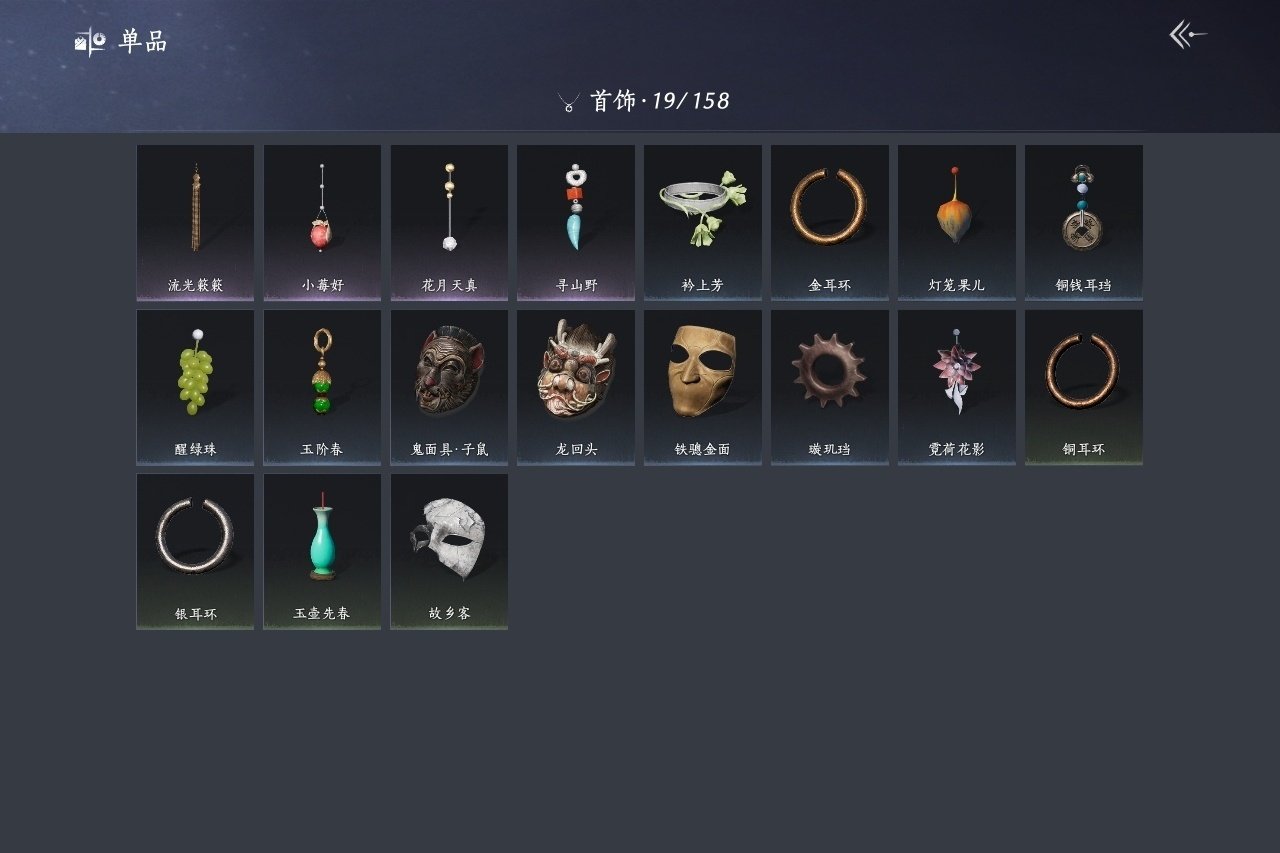Pick the 铜钱耳珰 coin earring
The width and height of the screenshot is (1280, 853).
point(1084,222)
